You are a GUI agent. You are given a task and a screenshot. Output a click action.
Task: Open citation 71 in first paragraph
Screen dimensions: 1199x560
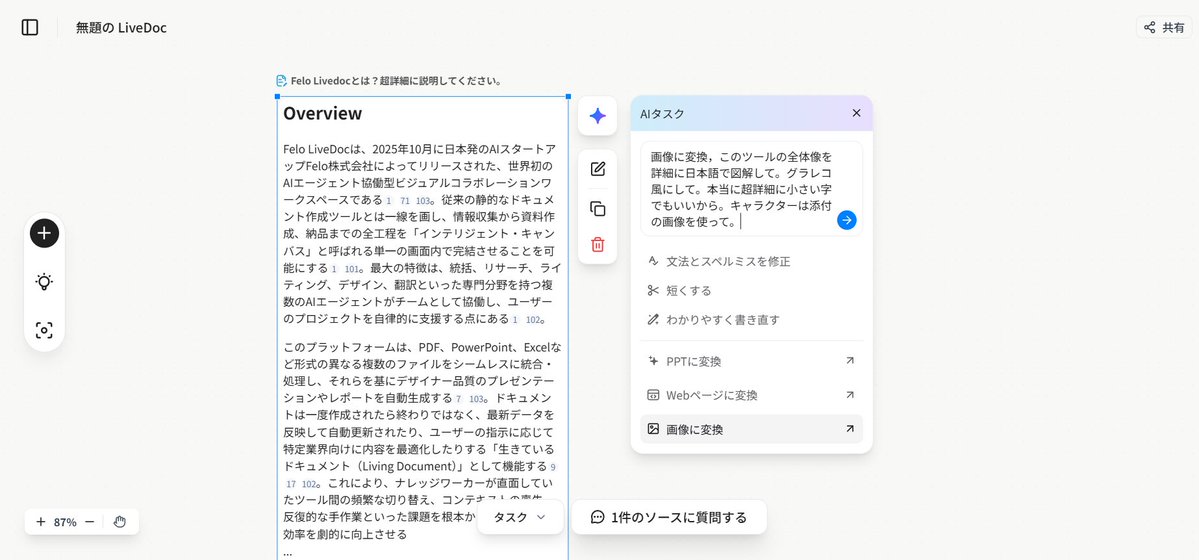tap(405, 201)
